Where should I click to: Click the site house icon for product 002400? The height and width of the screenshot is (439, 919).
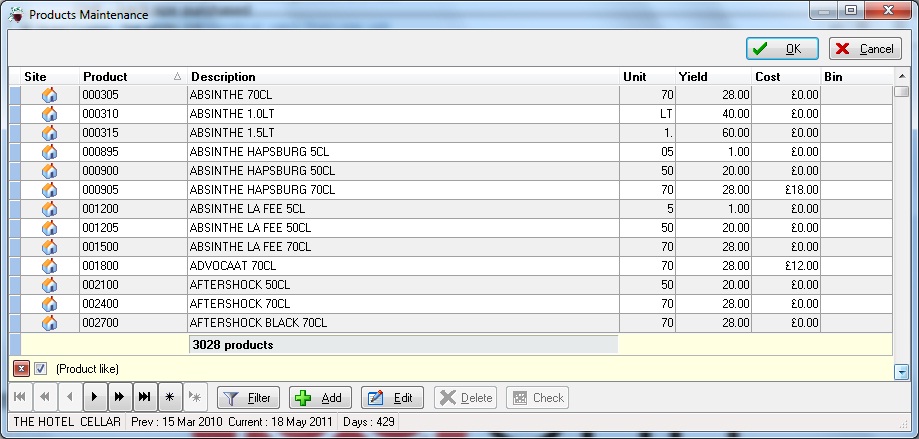(50, 304)
